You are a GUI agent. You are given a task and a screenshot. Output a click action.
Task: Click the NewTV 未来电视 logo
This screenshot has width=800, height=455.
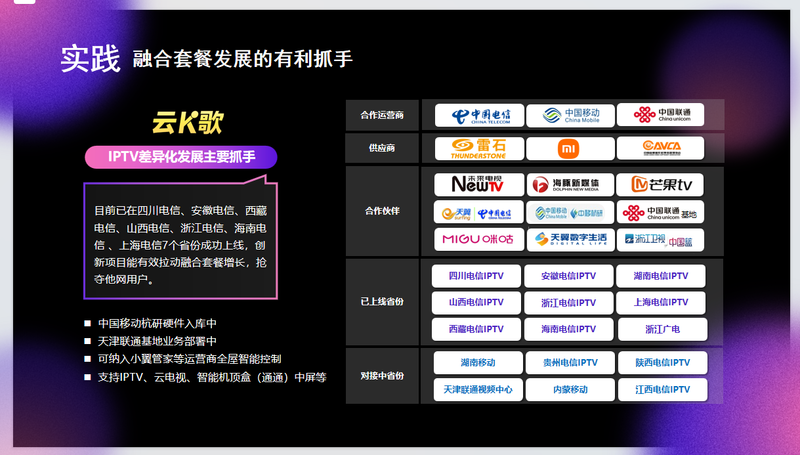(x=478, y=185)
